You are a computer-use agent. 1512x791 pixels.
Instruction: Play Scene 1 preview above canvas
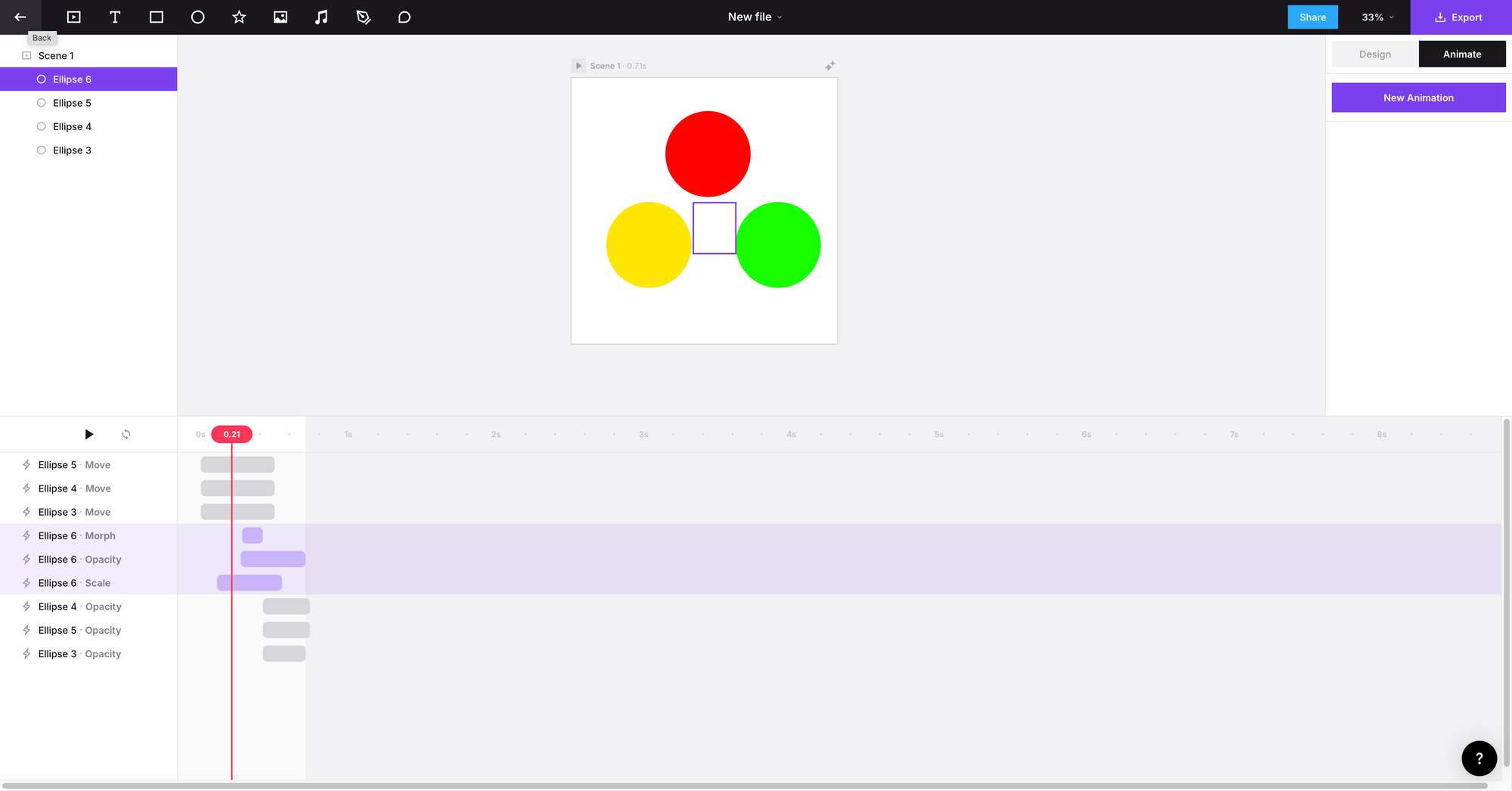(x=578, y=66)
